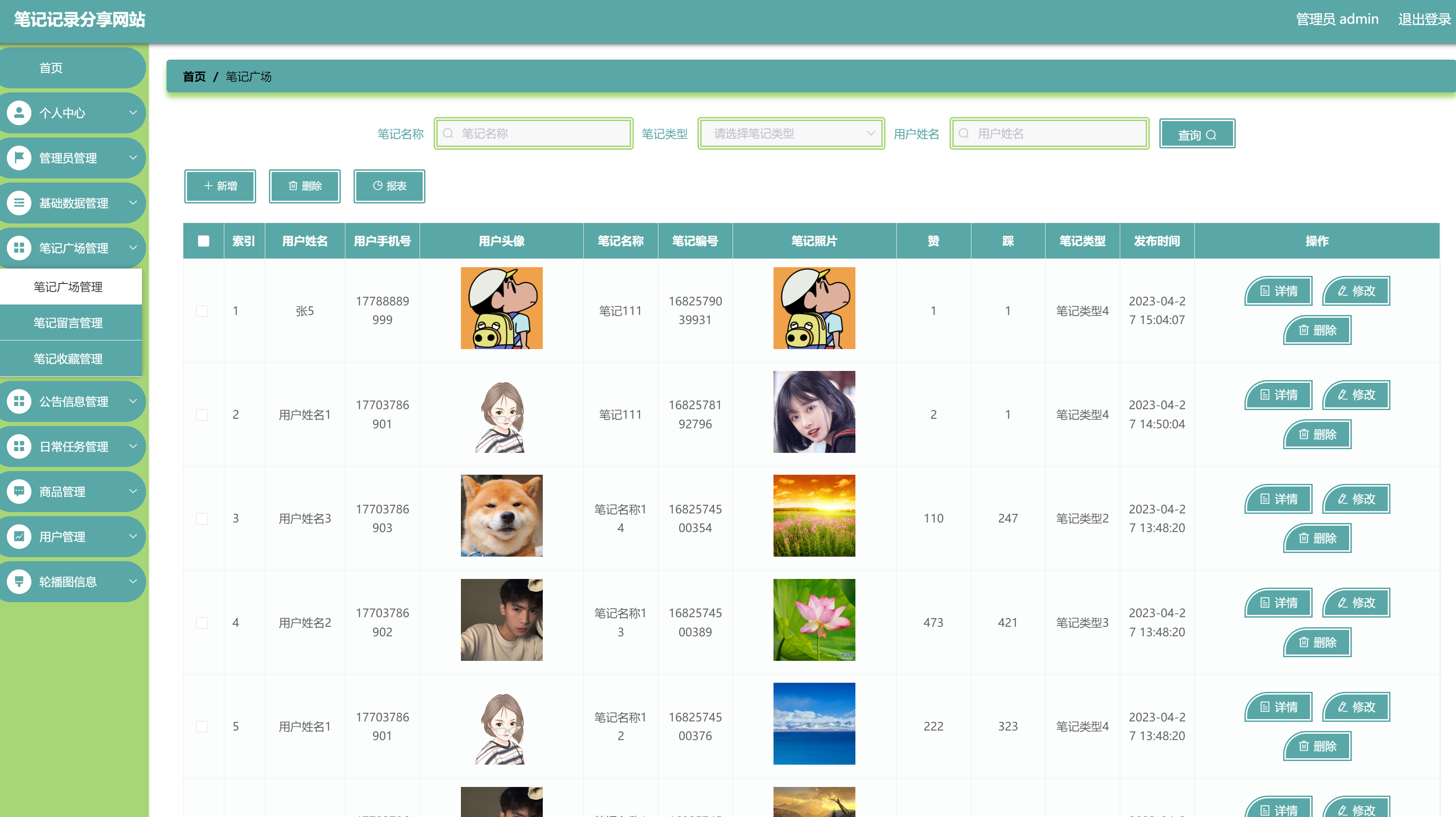This screenshot has height=817, width=1456.
Task: Click the 发布时间 column header
Action: click(x=1157, y=241)
